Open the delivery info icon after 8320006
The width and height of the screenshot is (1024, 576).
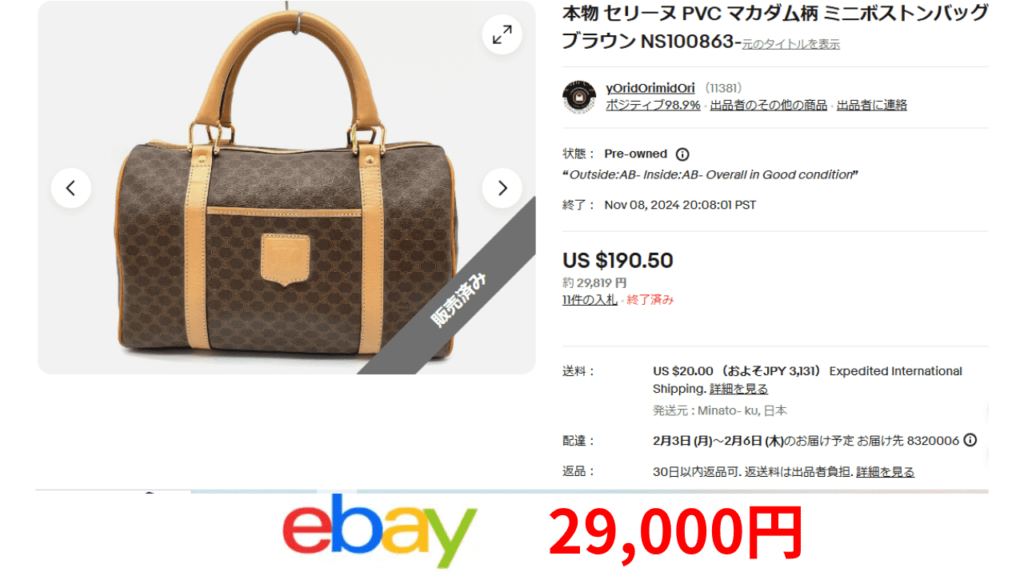(x=970, y=440)
